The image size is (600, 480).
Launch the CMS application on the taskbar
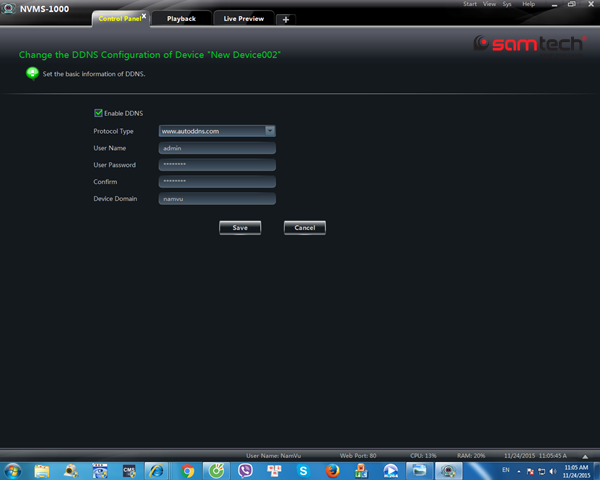129,471
